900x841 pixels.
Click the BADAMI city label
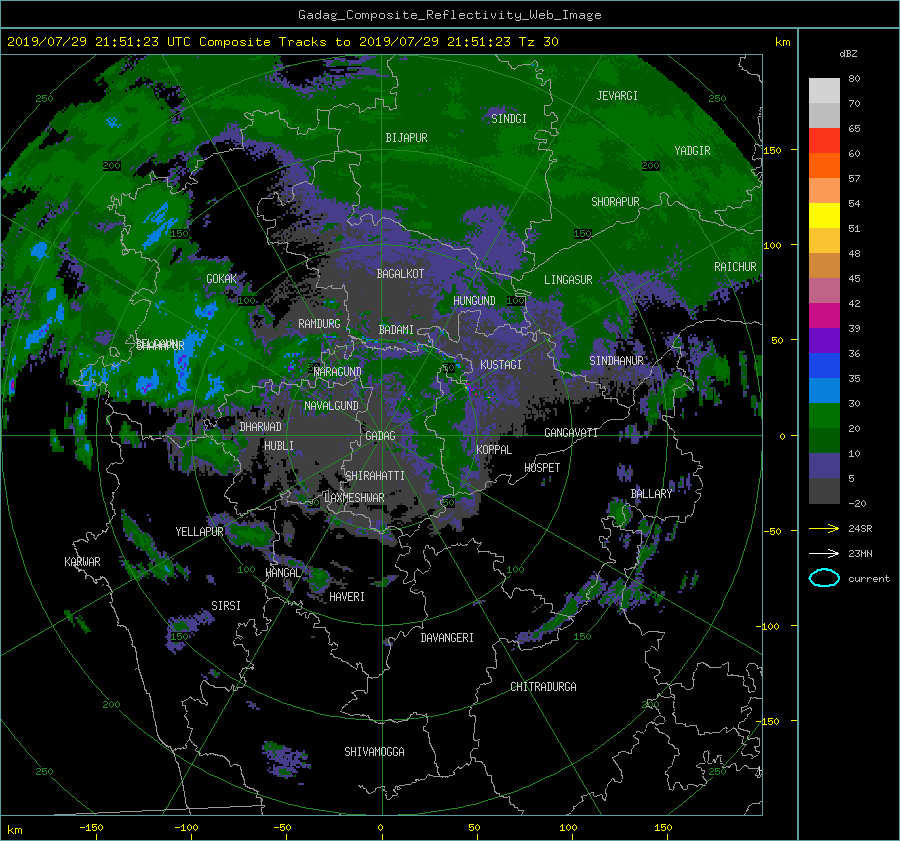396,330
